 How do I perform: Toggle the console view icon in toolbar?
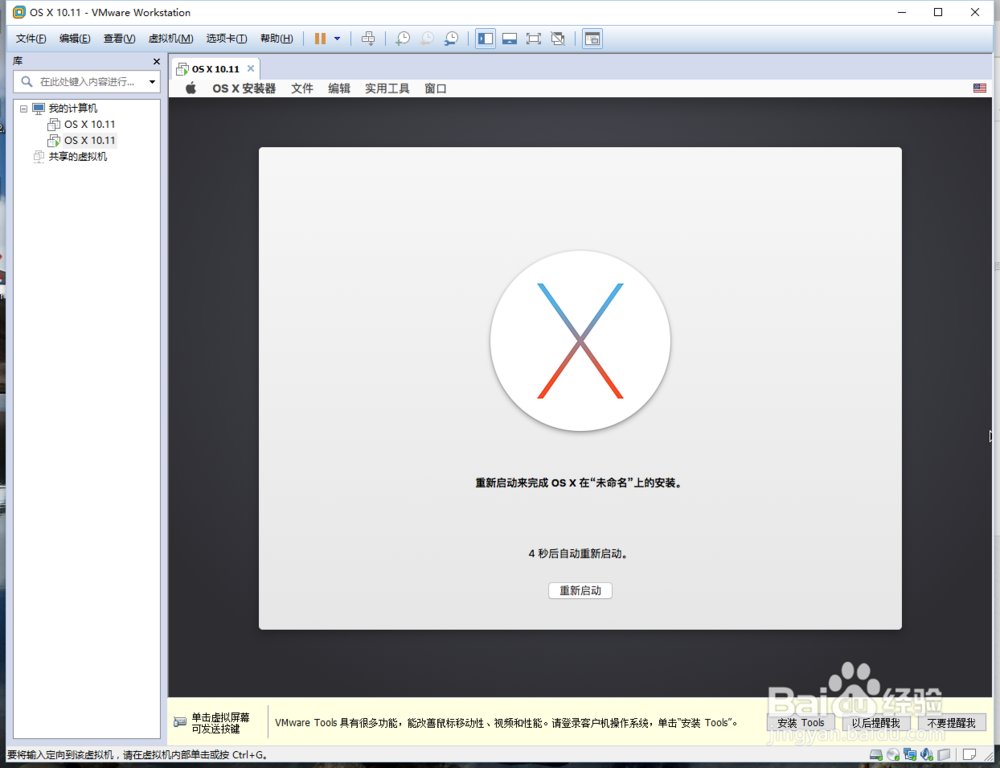pyautogui.click(x=592, y=39)
